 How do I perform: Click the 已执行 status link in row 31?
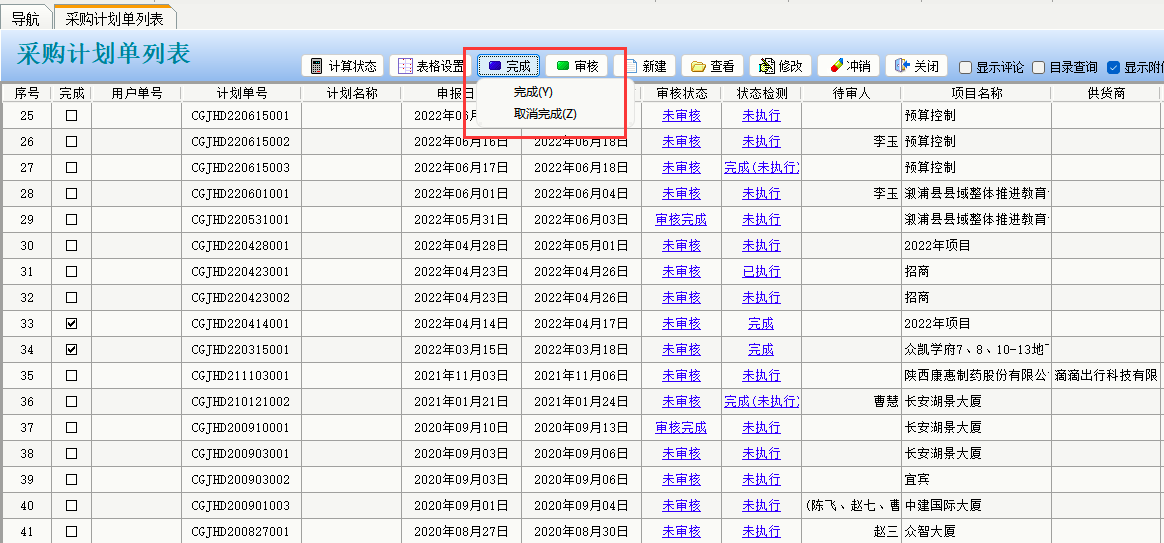pyautogui.click(x=761, y=272)
